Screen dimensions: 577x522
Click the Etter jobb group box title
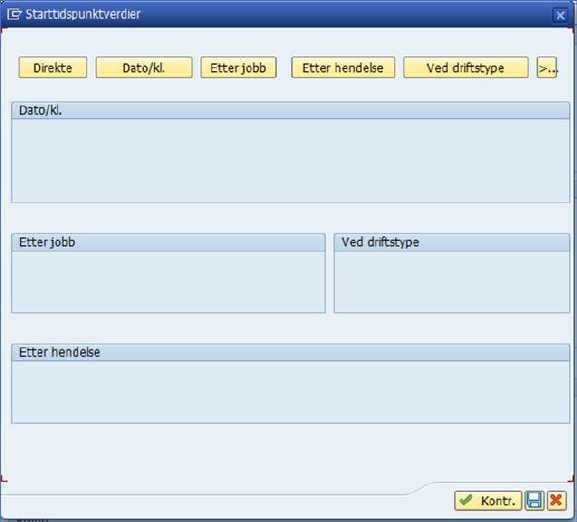[47, 242]
